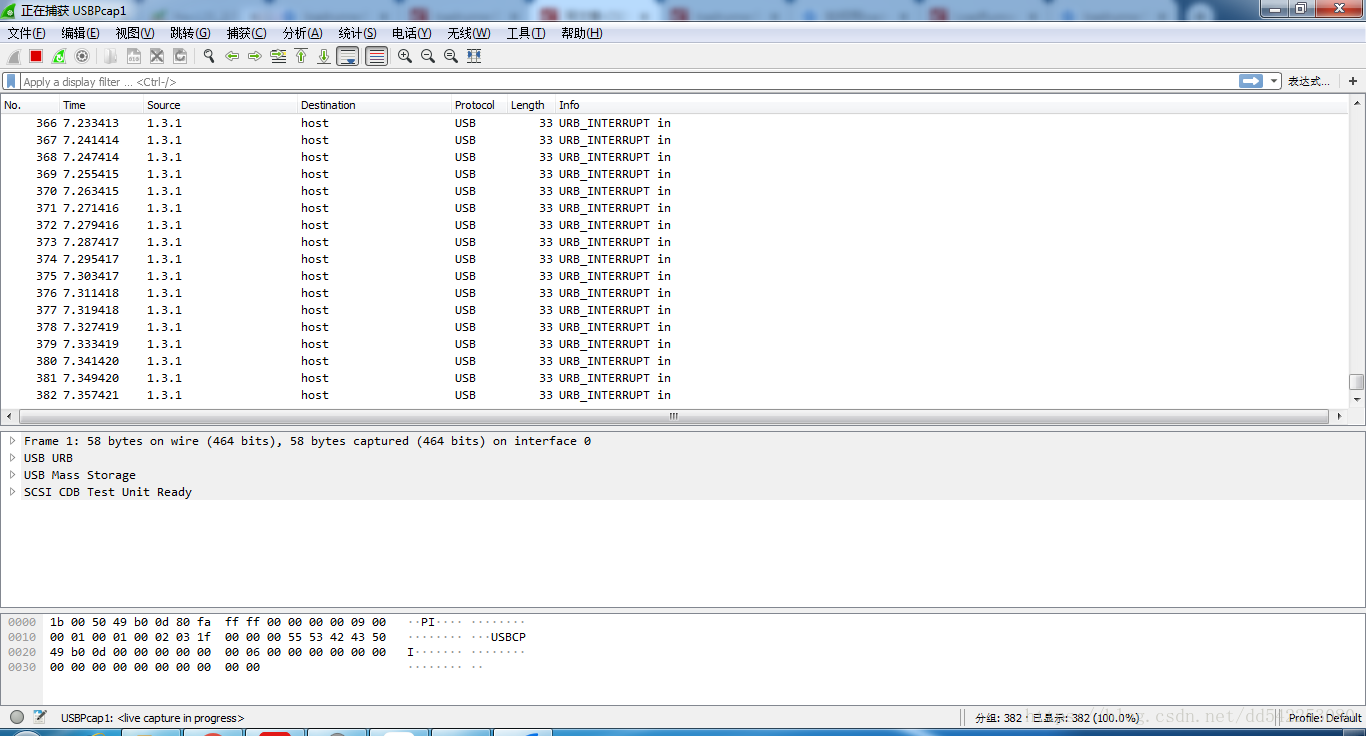Open the recent filters dropdown arrow

(x=1274, y=82)
